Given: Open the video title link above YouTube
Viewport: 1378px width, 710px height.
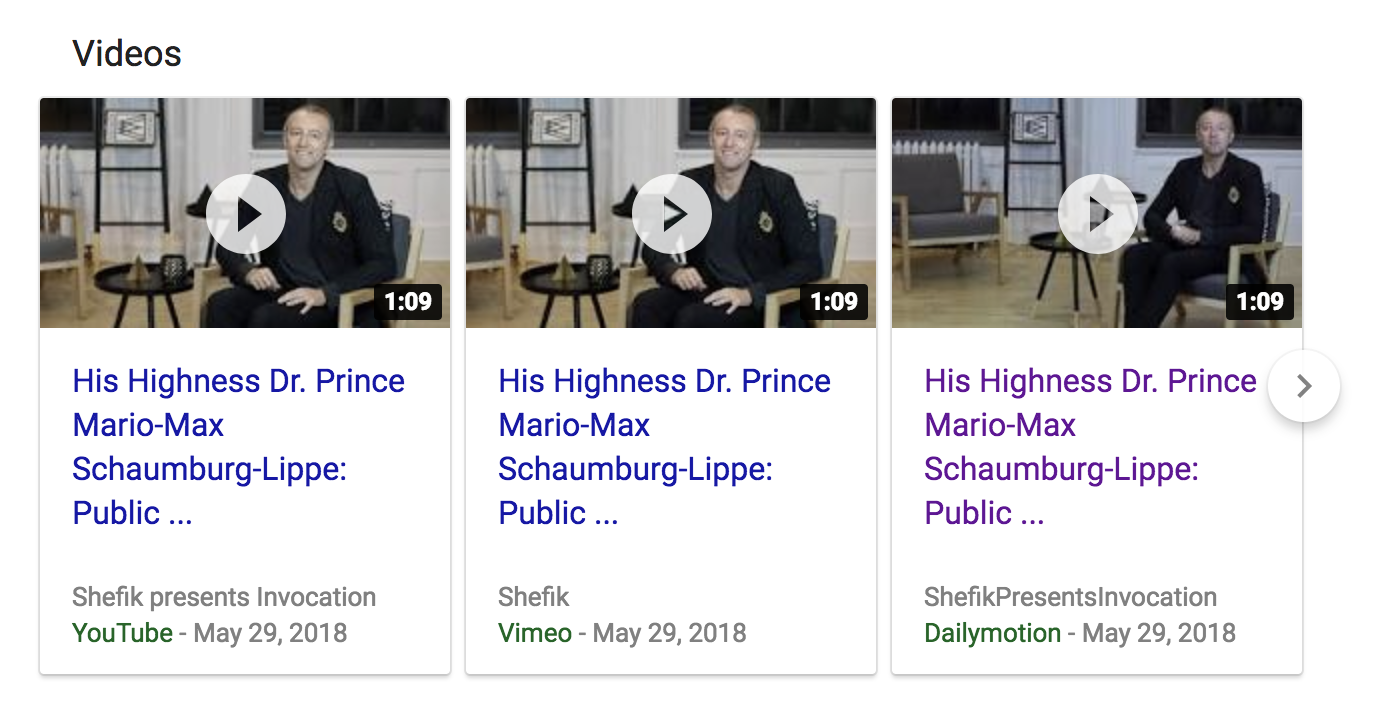Looking at the screenshot, I should click(238, 446).
